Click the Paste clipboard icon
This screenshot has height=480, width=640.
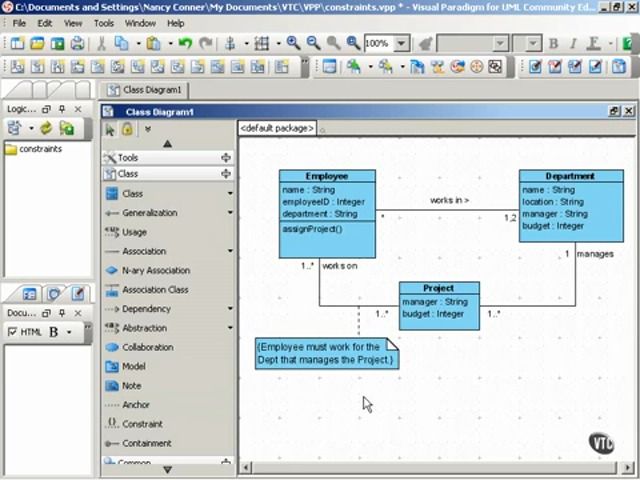coord(153,43)
